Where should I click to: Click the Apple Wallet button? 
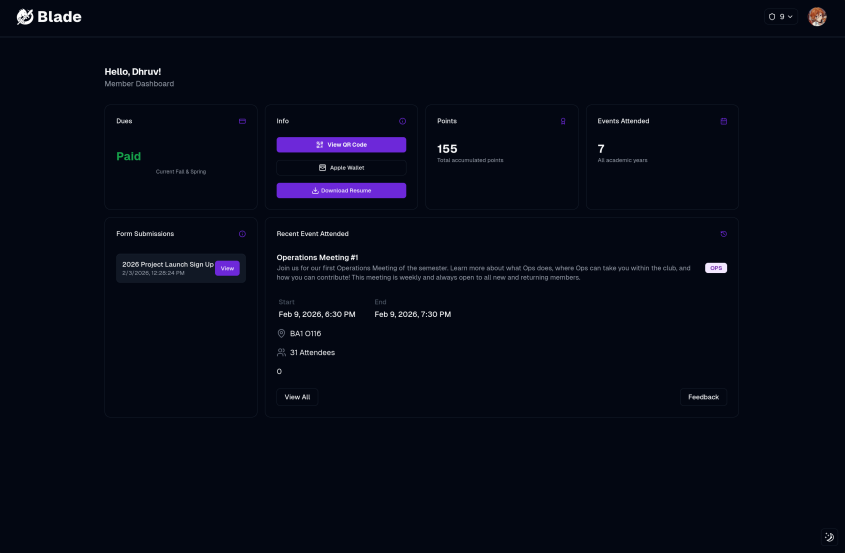[341, 168]
